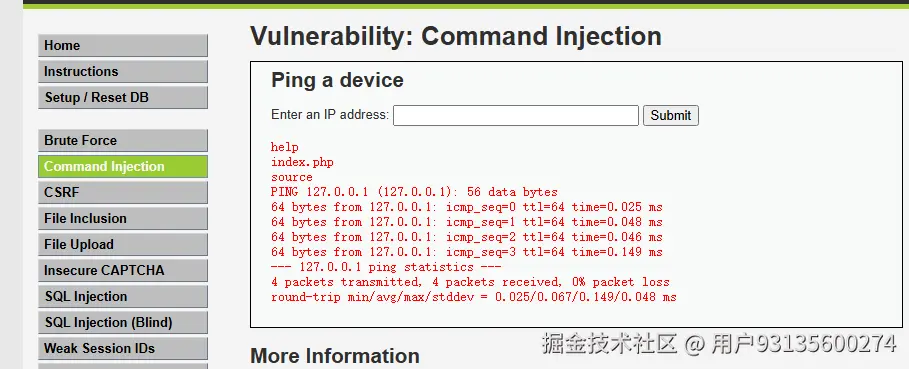Click the Submit button
Viewport: 909px width, 369px height.
point(671,115)
